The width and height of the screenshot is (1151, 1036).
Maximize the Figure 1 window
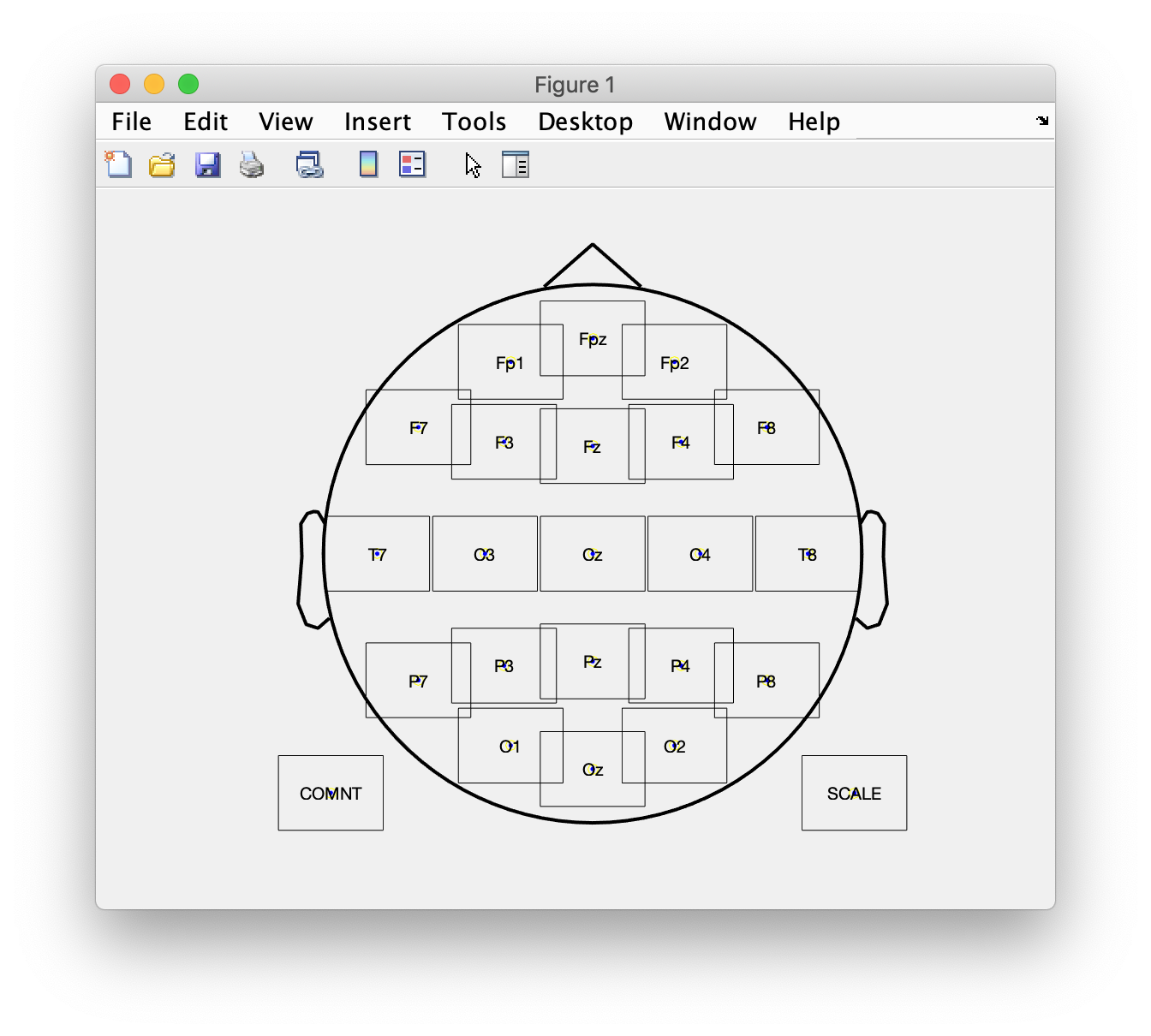[188, 84]
